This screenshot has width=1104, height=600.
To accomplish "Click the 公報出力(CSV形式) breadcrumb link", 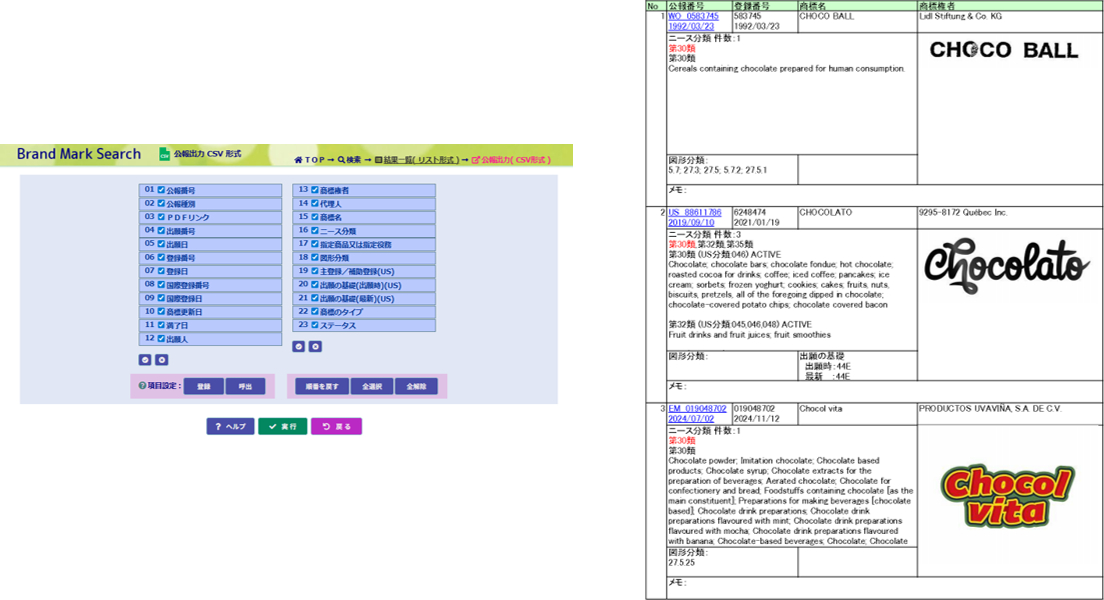I will (x=516, y=160).
